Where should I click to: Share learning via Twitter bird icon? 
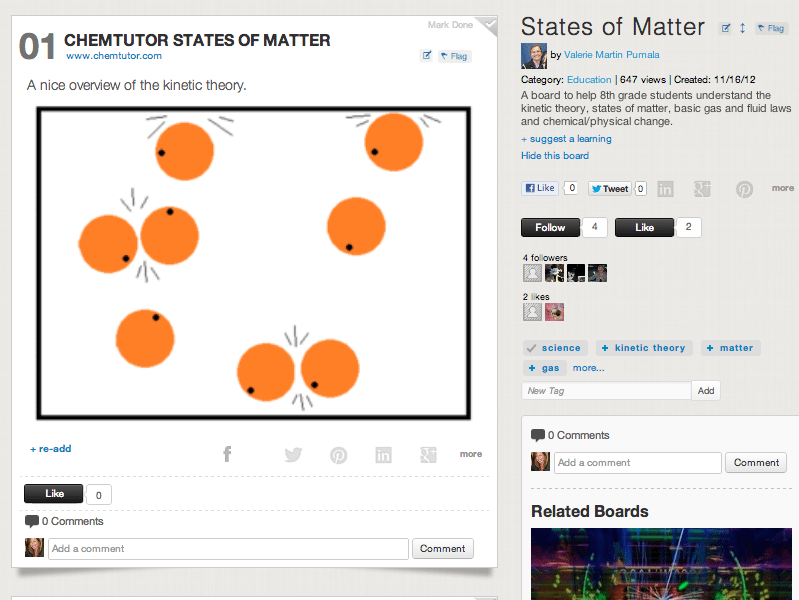pyautogui.click(x=294, y=454)
